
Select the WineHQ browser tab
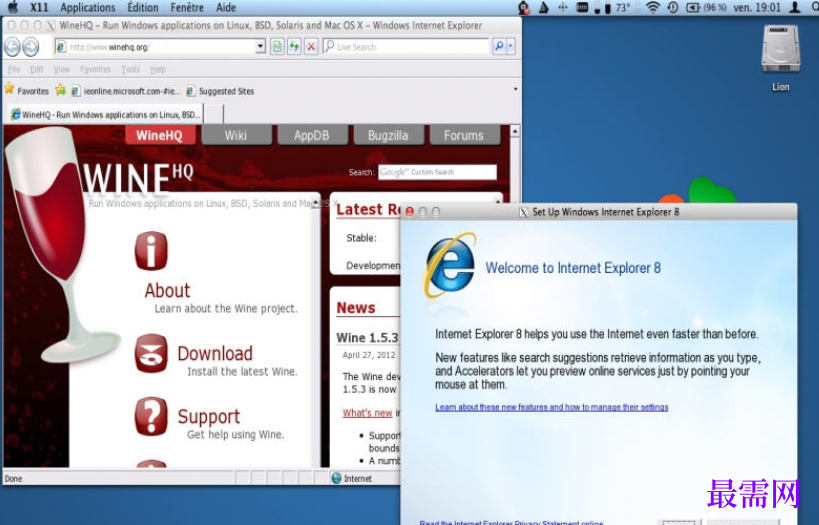click(x=104, y=114)
